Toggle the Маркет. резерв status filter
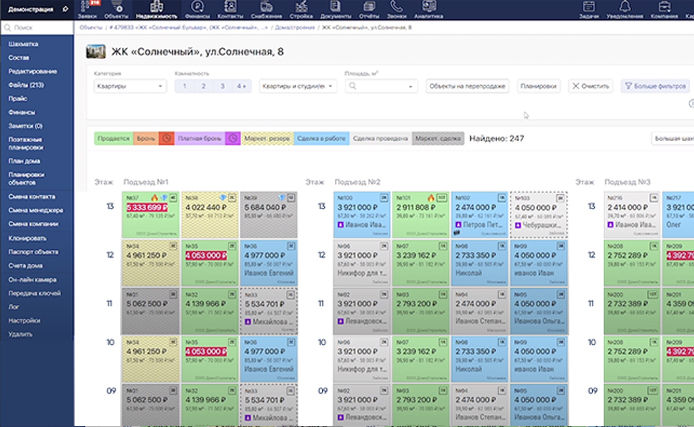694x427 pixels. point(267,138)
